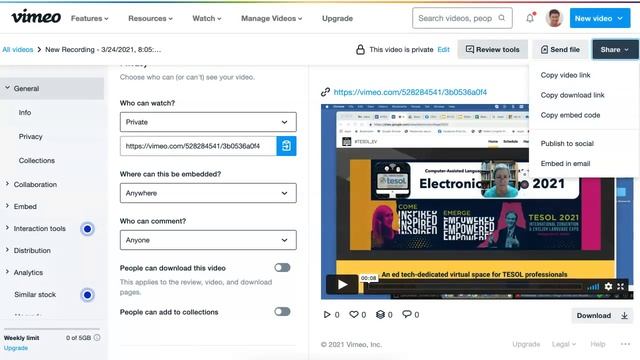Click the Share button
The height and width of the screenshot is (360, 640).
[615, 49]
